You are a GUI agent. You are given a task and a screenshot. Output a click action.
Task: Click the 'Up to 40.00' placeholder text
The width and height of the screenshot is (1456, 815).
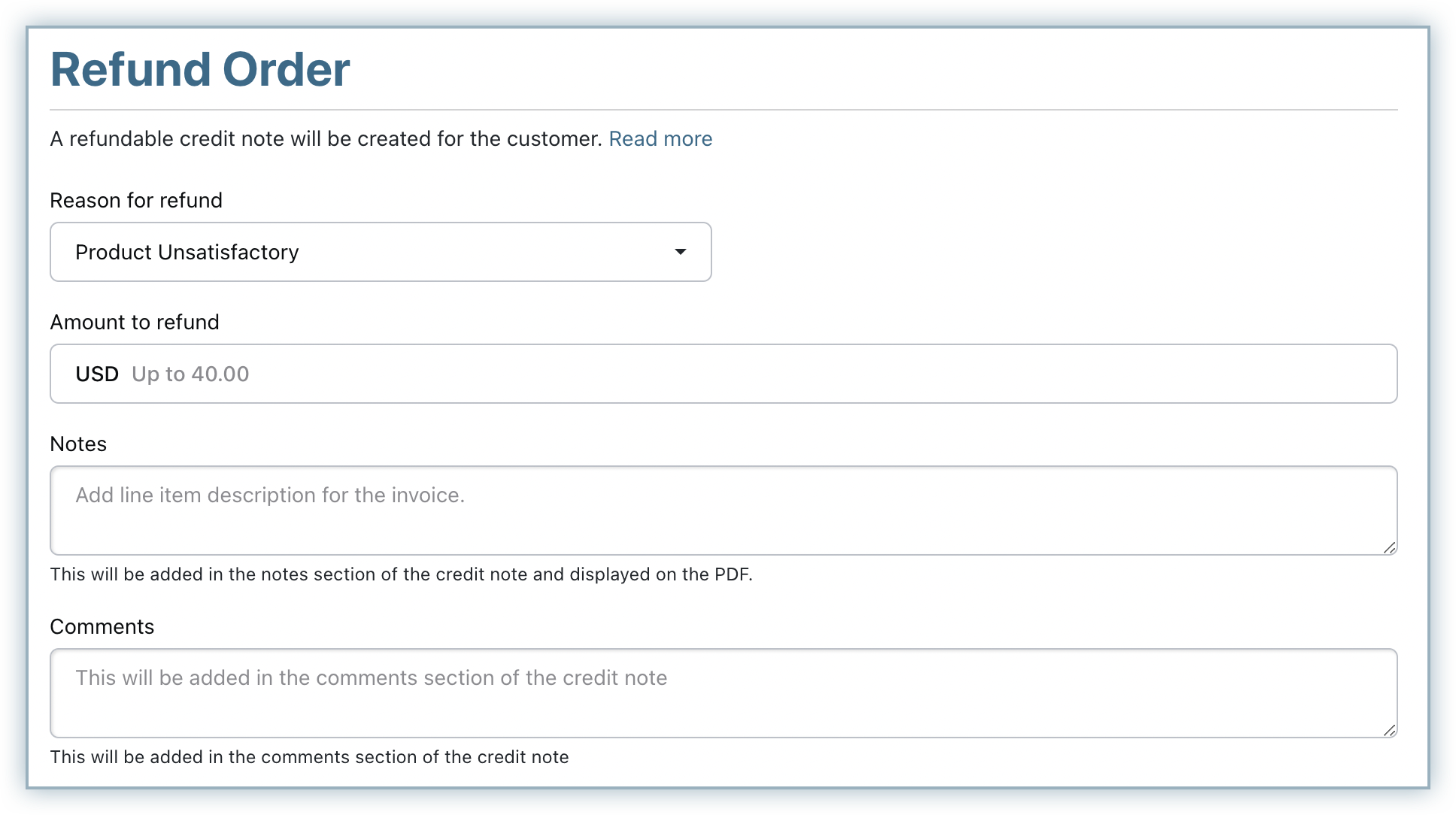[190, 374]
